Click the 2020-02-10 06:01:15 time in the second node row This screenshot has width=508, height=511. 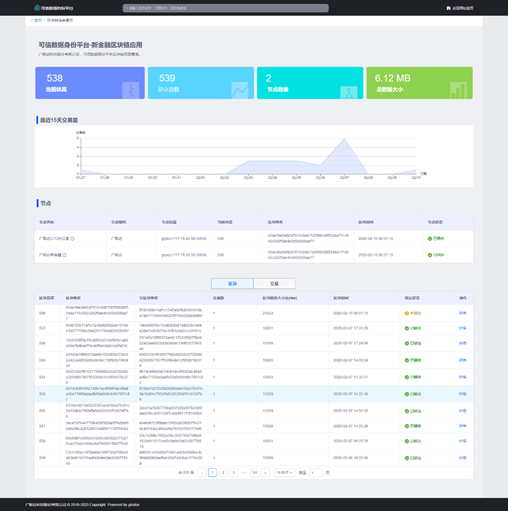click(376, 255)
